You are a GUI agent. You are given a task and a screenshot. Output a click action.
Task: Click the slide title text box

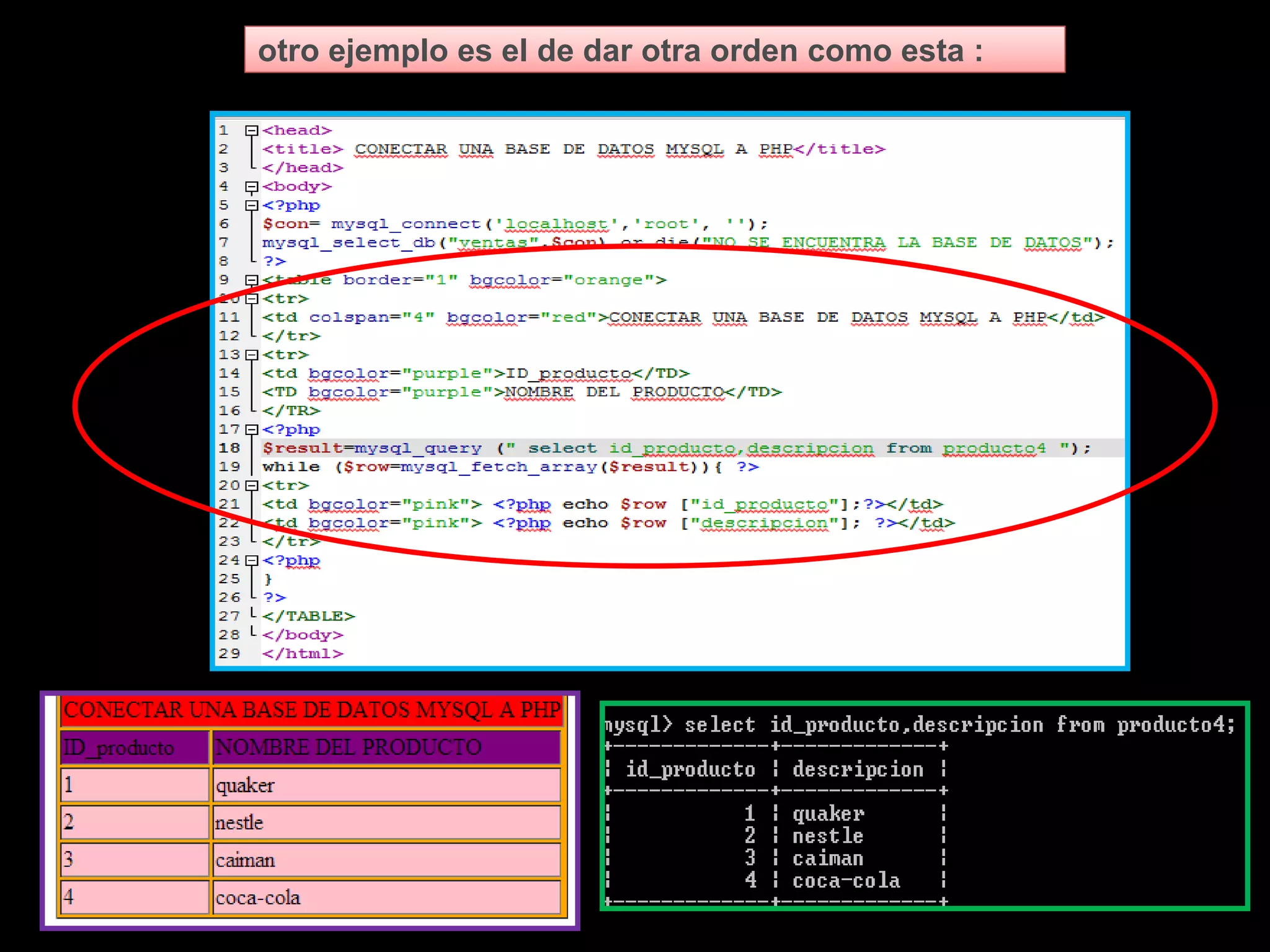tap(654, 50)
